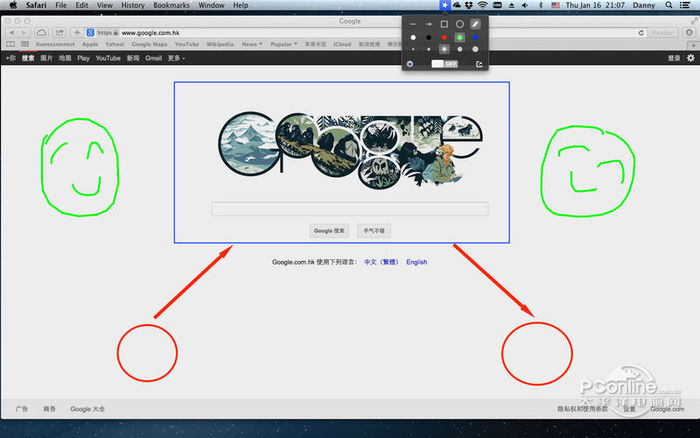This screenshot has height=438, width=700.
Task: Click the Google 搜索 button
Action: point(329,231)
